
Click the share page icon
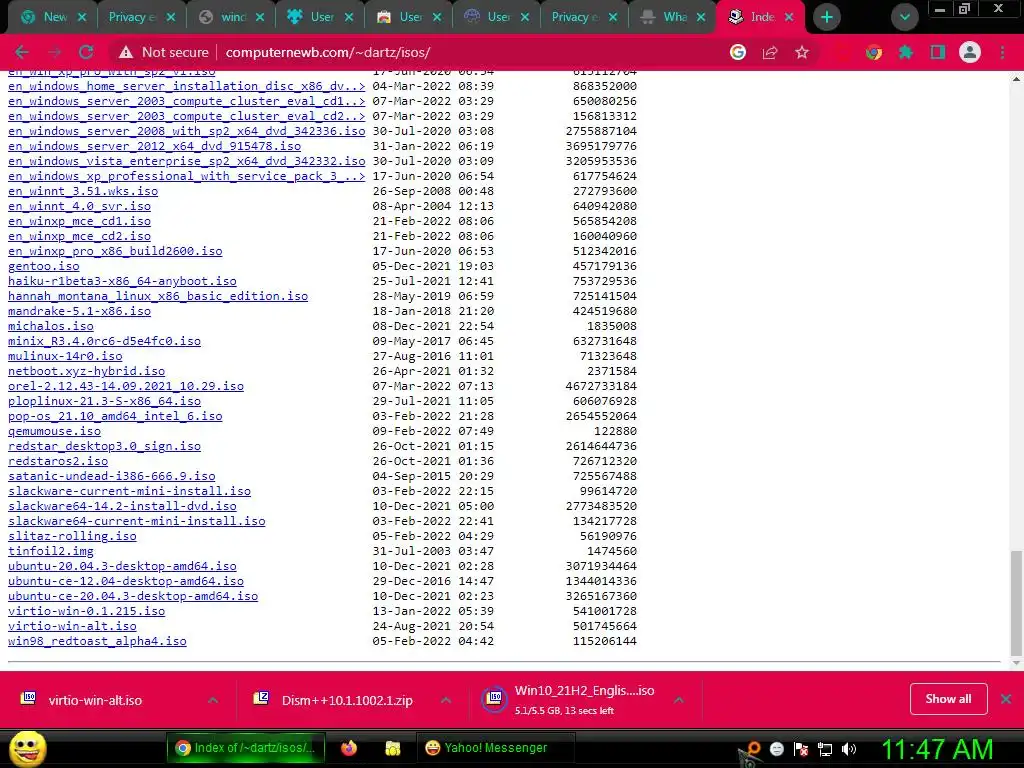point(770,52)
